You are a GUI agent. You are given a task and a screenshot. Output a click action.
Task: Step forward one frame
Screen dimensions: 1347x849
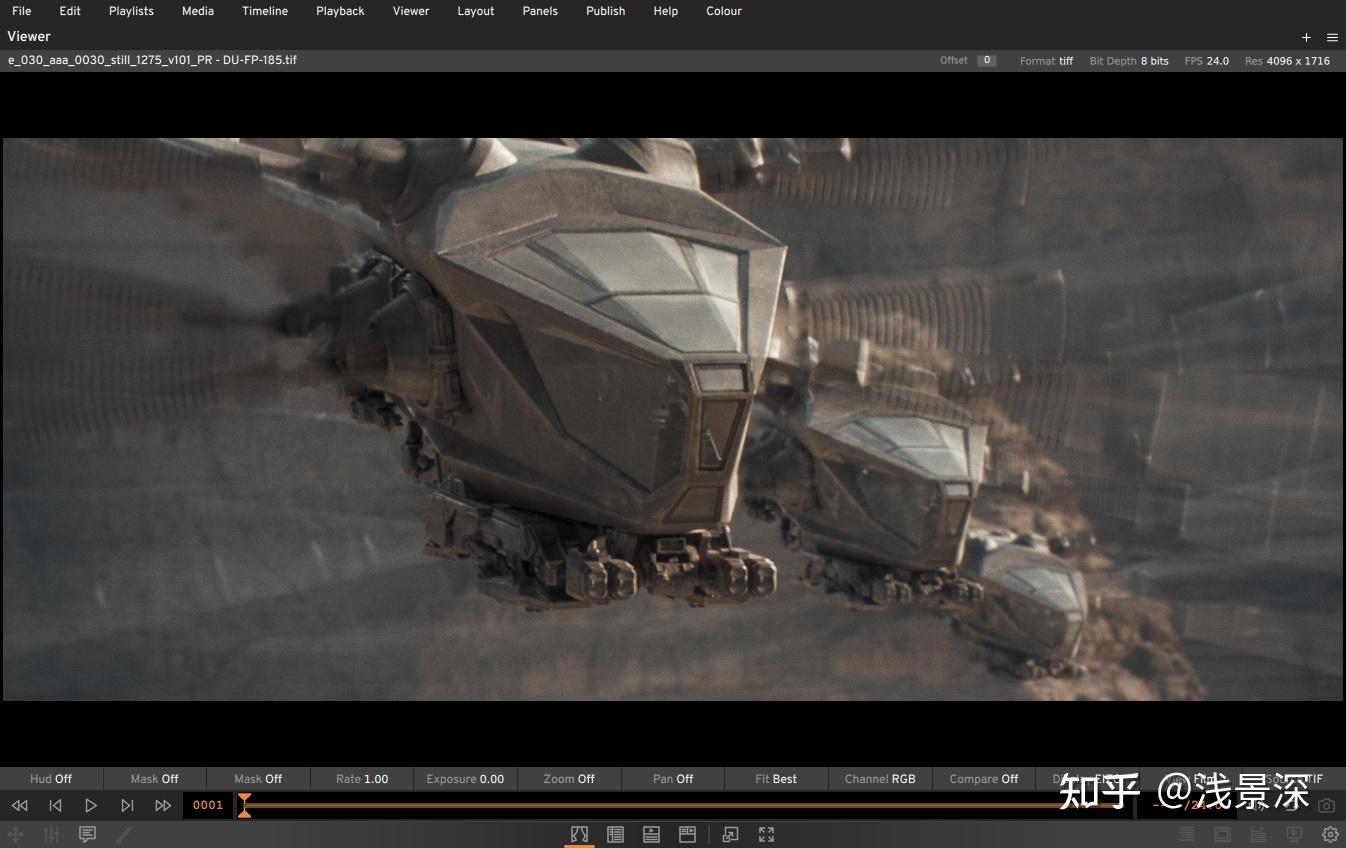(x=127, y=805)
